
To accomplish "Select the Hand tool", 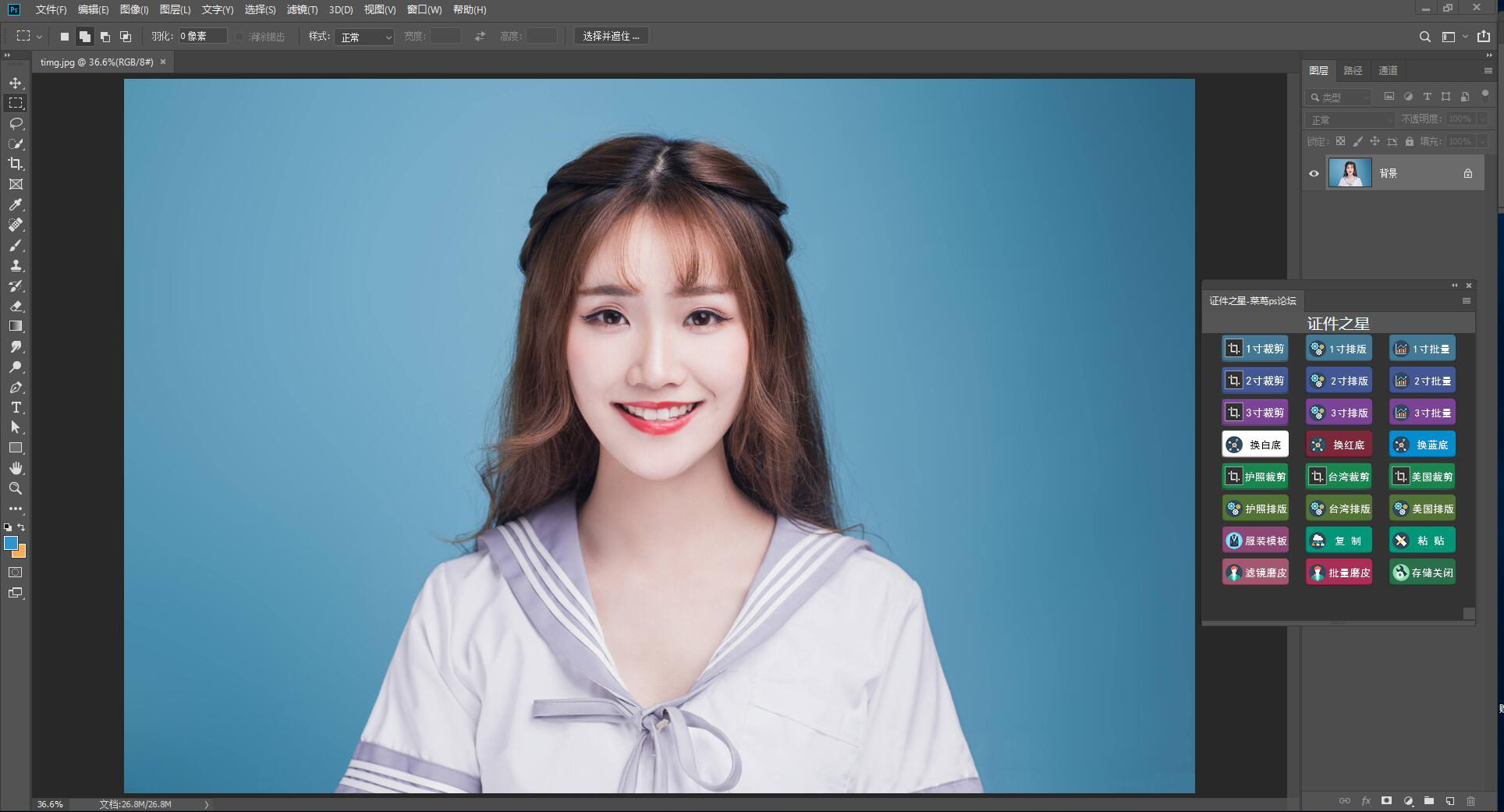I will tap(16, 468).
